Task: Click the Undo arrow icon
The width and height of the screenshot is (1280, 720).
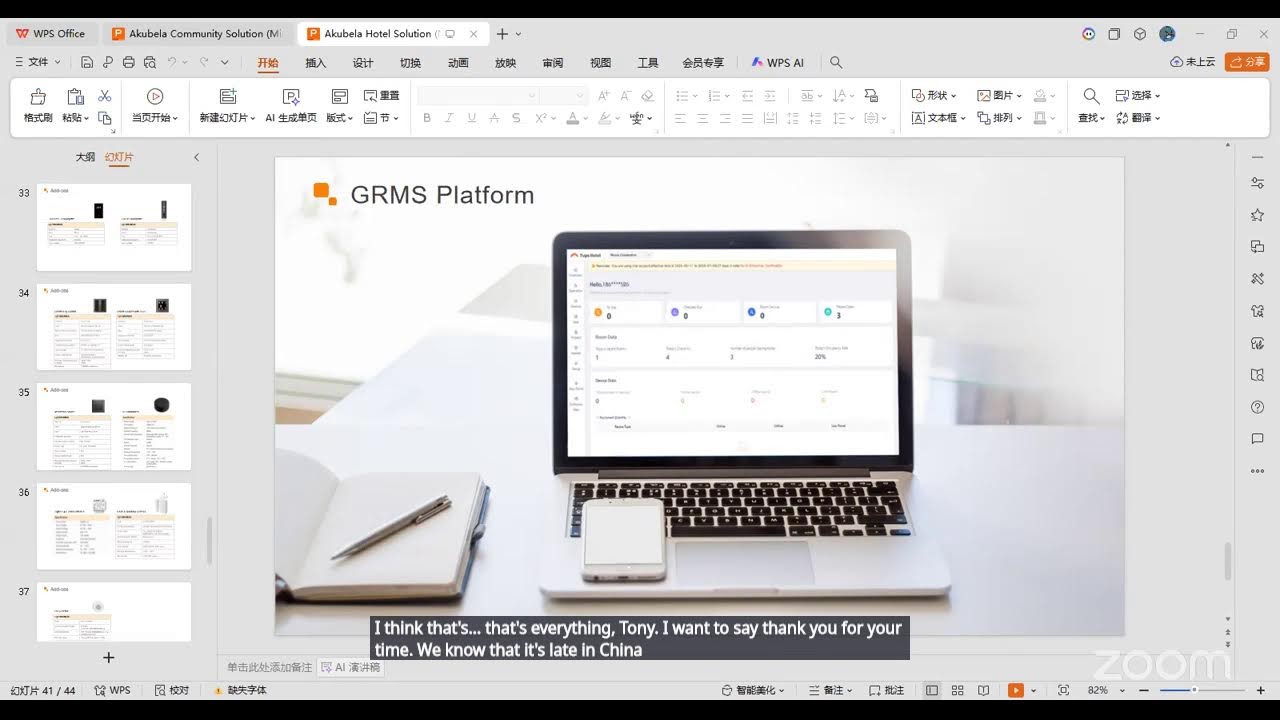Action: [x=172, y=62]
